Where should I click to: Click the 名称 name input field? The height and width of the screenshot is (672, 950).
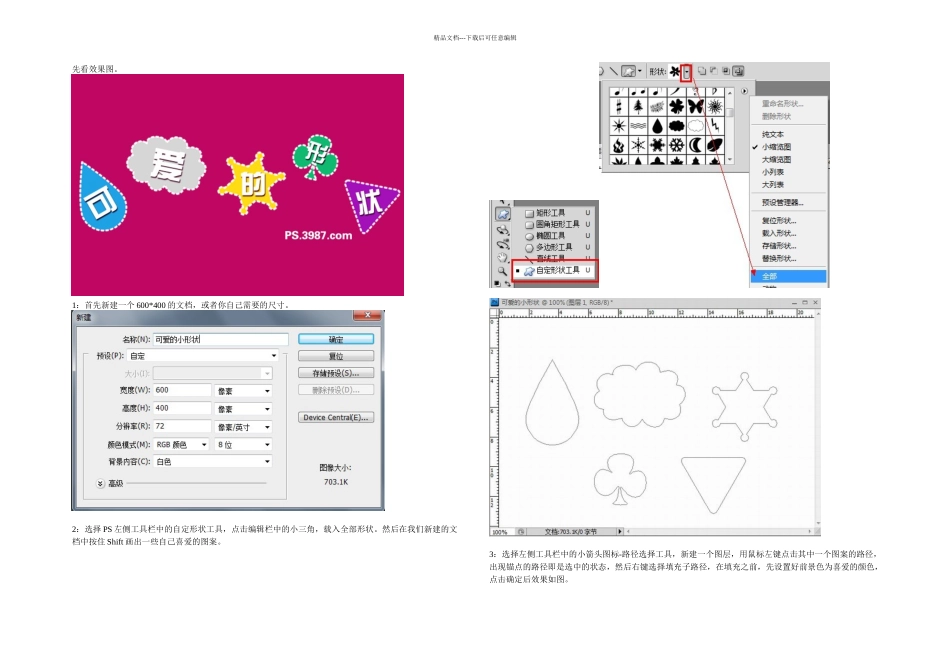point(221,339)
